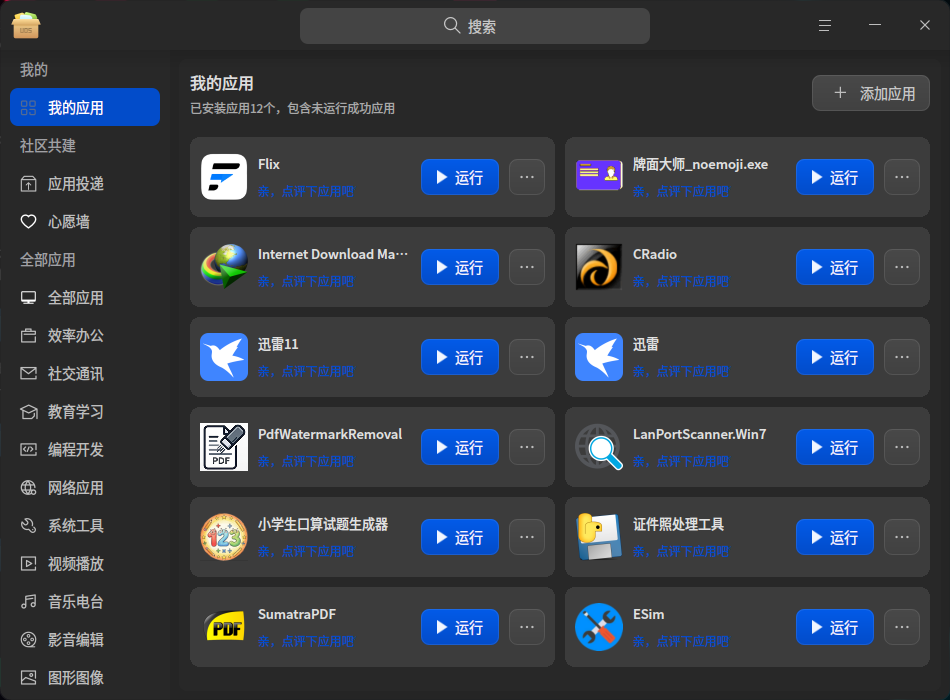Open more options for Internet Download Manager
This screenshot has height=700, width=950.
(x=526, y=267)
